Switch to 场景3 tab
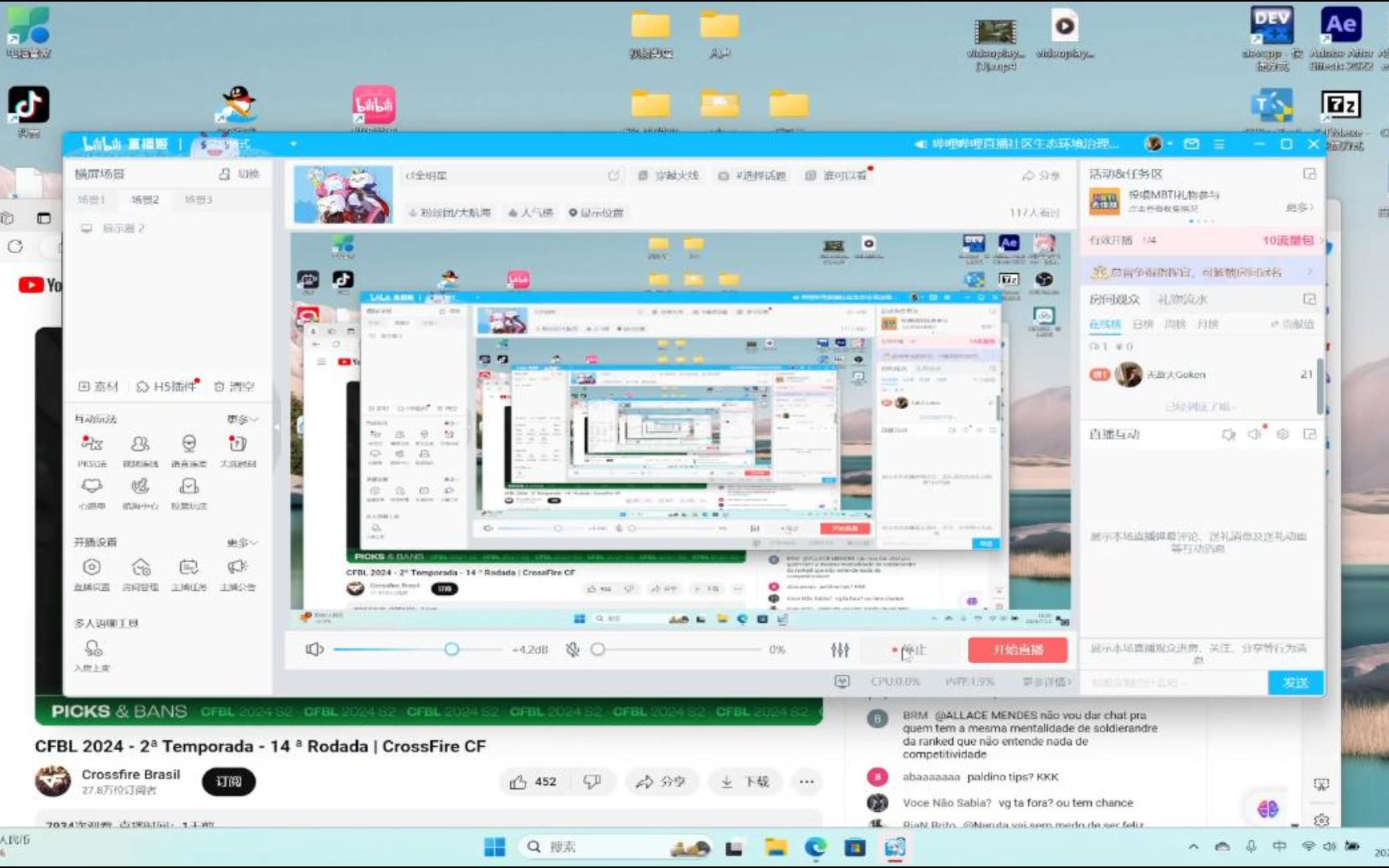Screen dimensions: 1389x868 point(199,199)
